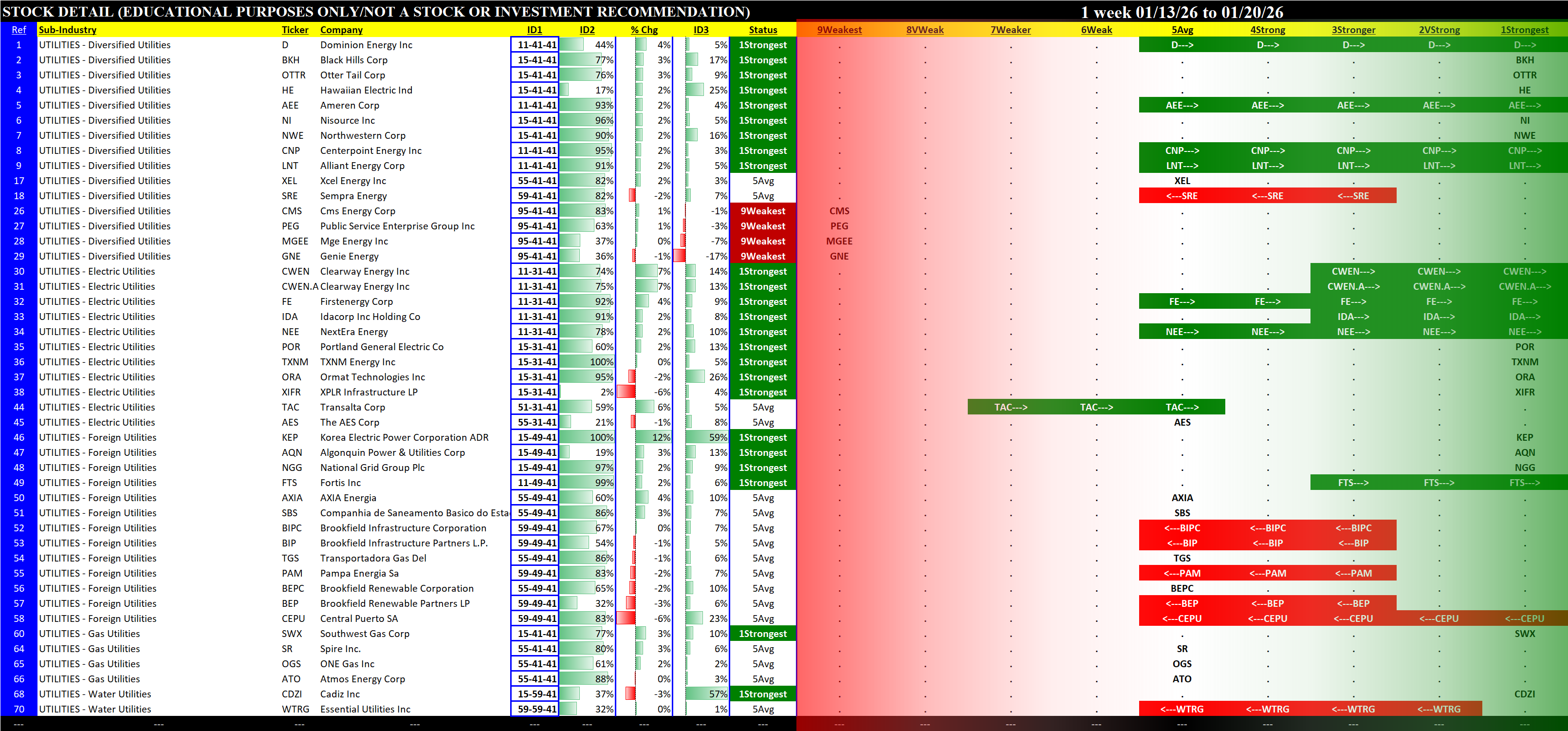
Task: Click the % Chg column header
Action: tap(644, 30)
